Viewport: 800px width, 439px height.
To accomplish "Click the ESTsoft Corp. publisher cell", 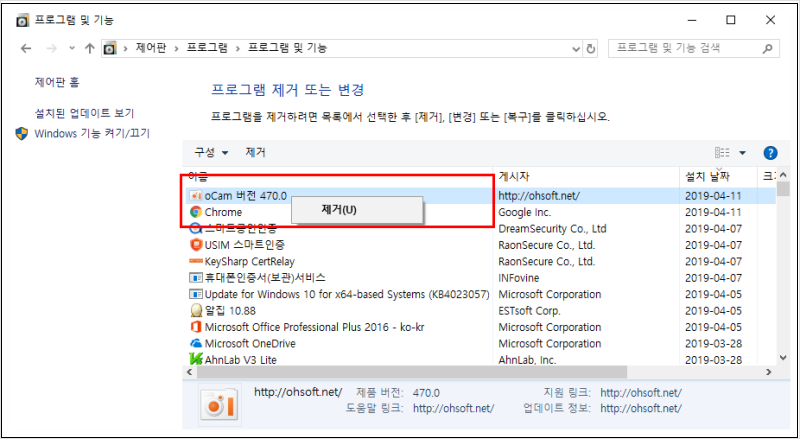I will (529, 311).
